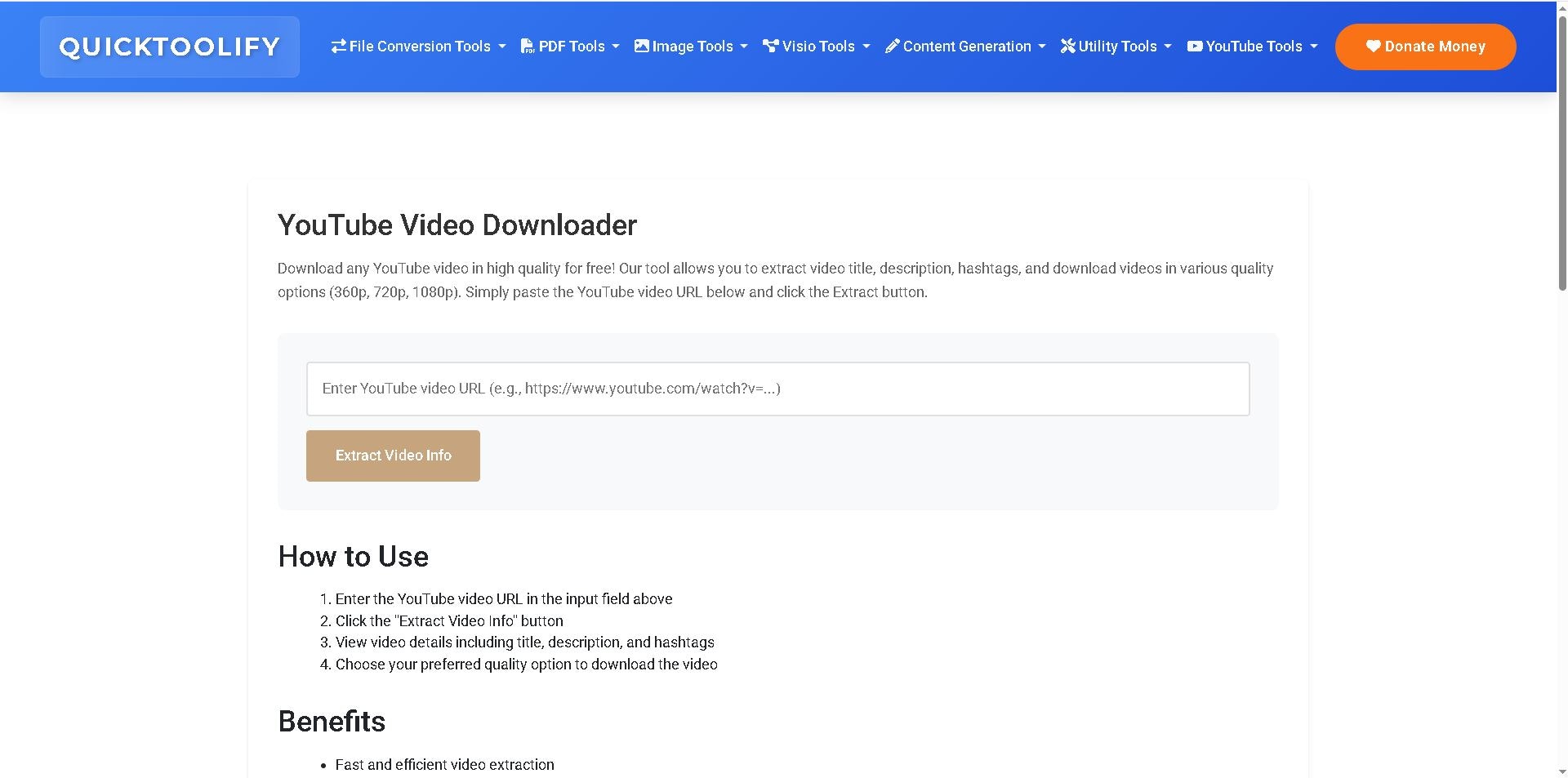1568x778 pixels.
Task: Click the QuickToolify logo
Action: pos(170,47)
